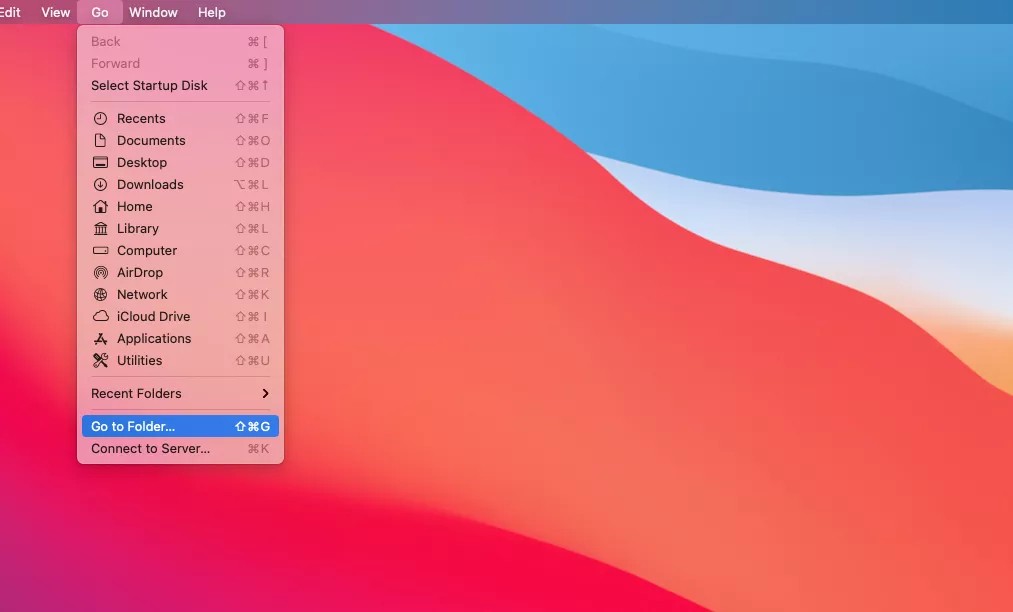Select Startup Disk

[x=149, y=85]
